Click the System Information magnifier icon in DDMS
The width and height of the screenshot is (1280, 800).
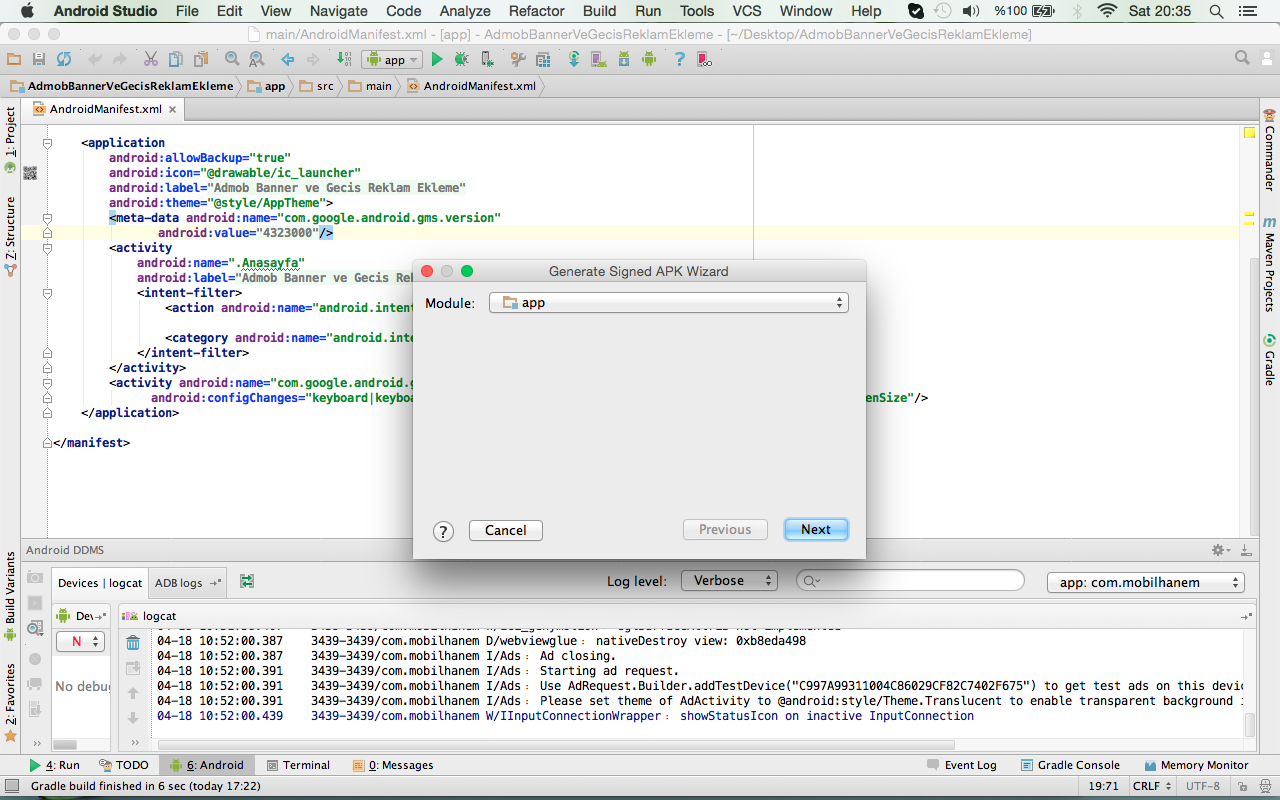[x=35, y=629]
